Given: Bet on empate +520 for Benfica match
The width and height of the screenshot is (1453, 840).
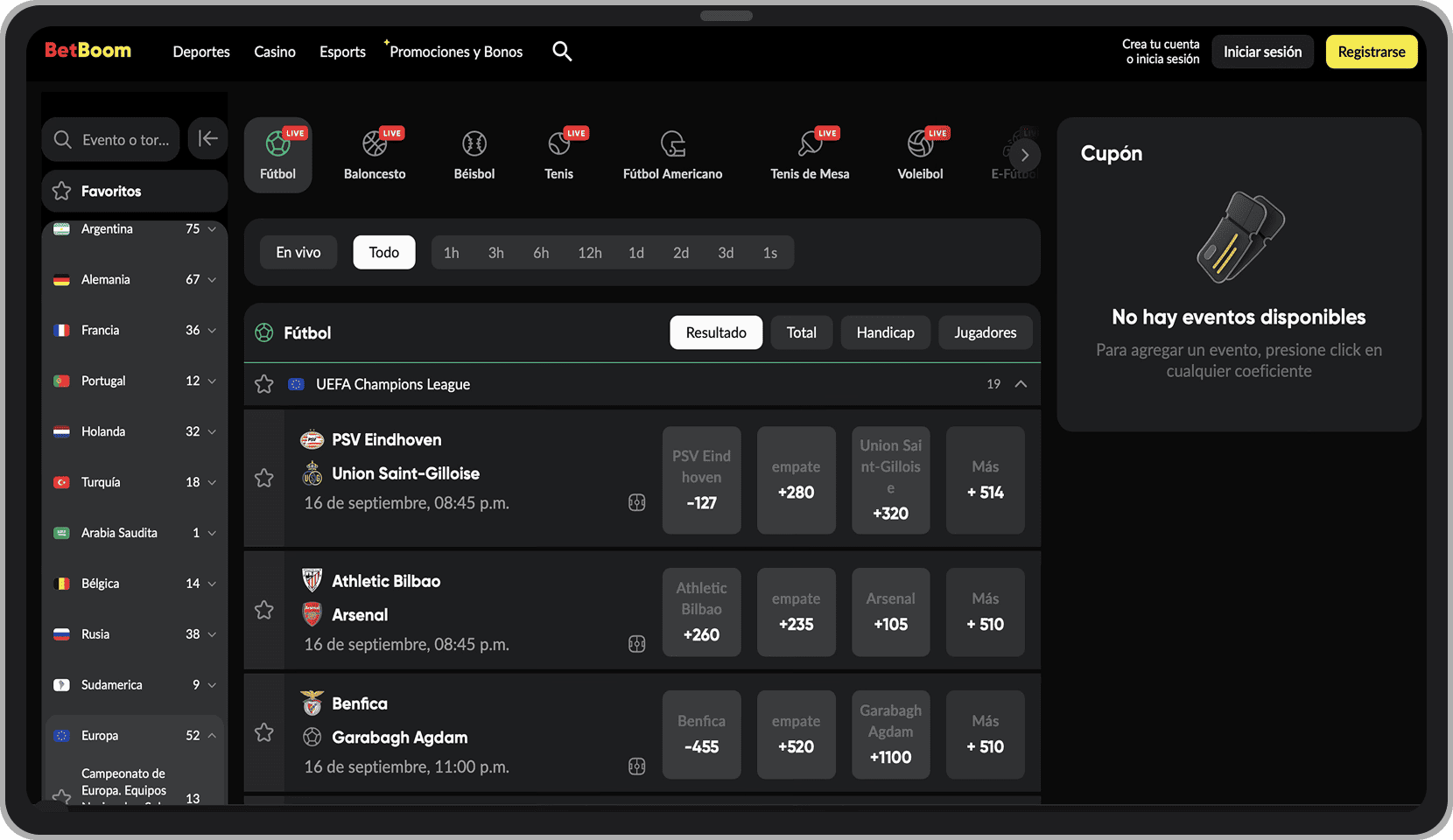Looking at the screenshot, I should tap(796, 735).
